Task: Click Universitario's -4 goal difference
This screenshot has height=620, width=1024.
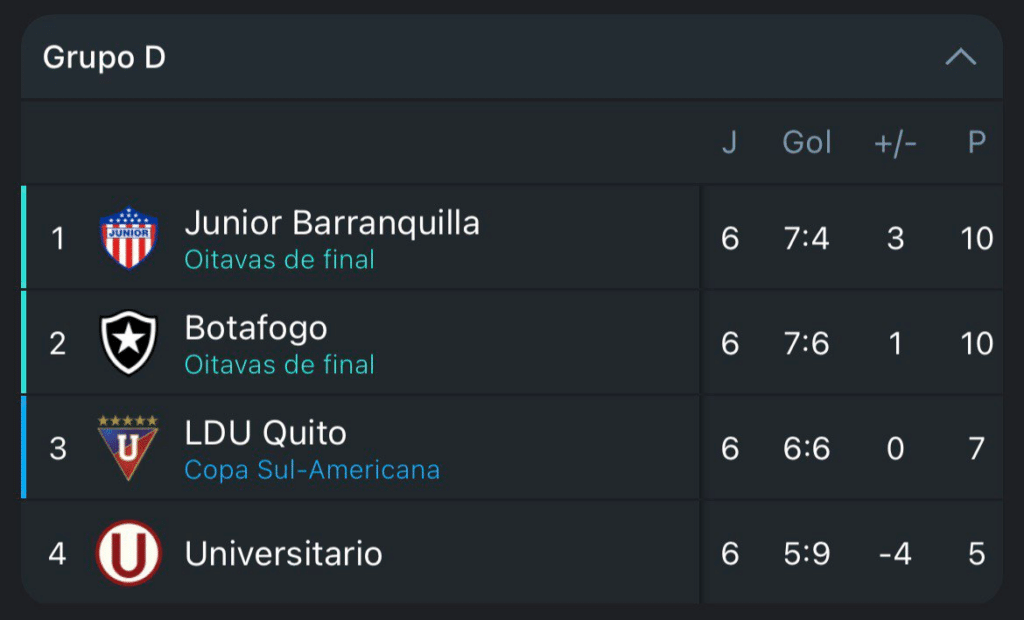Action: (895, 553)
